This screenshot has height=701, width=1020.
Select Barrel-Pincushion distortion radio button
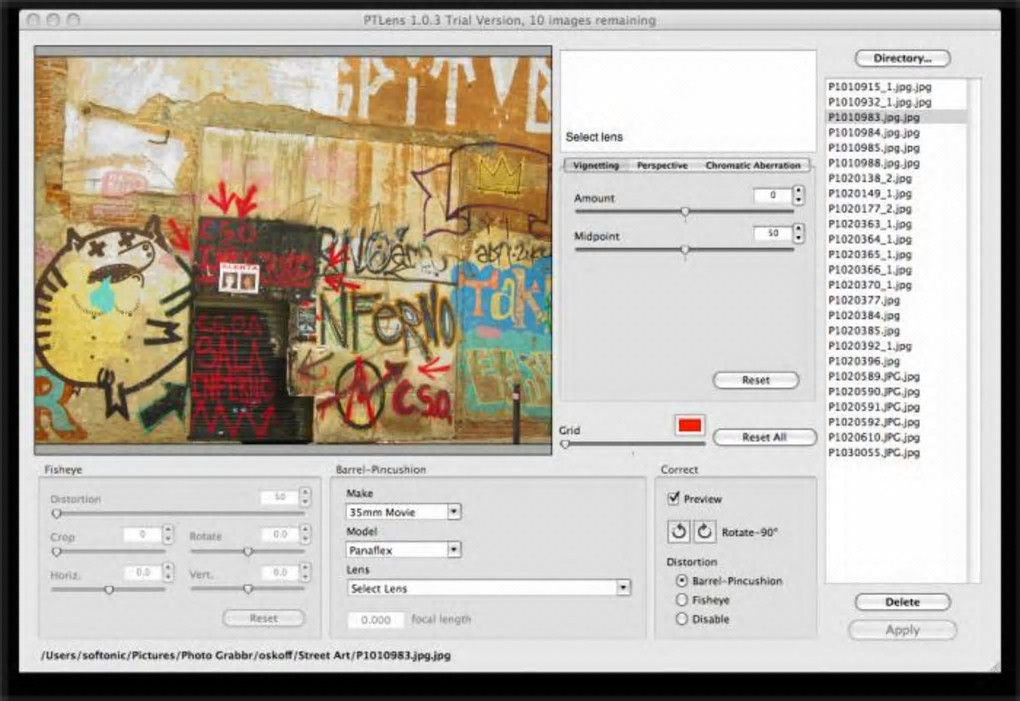click(x=682, y=580)
